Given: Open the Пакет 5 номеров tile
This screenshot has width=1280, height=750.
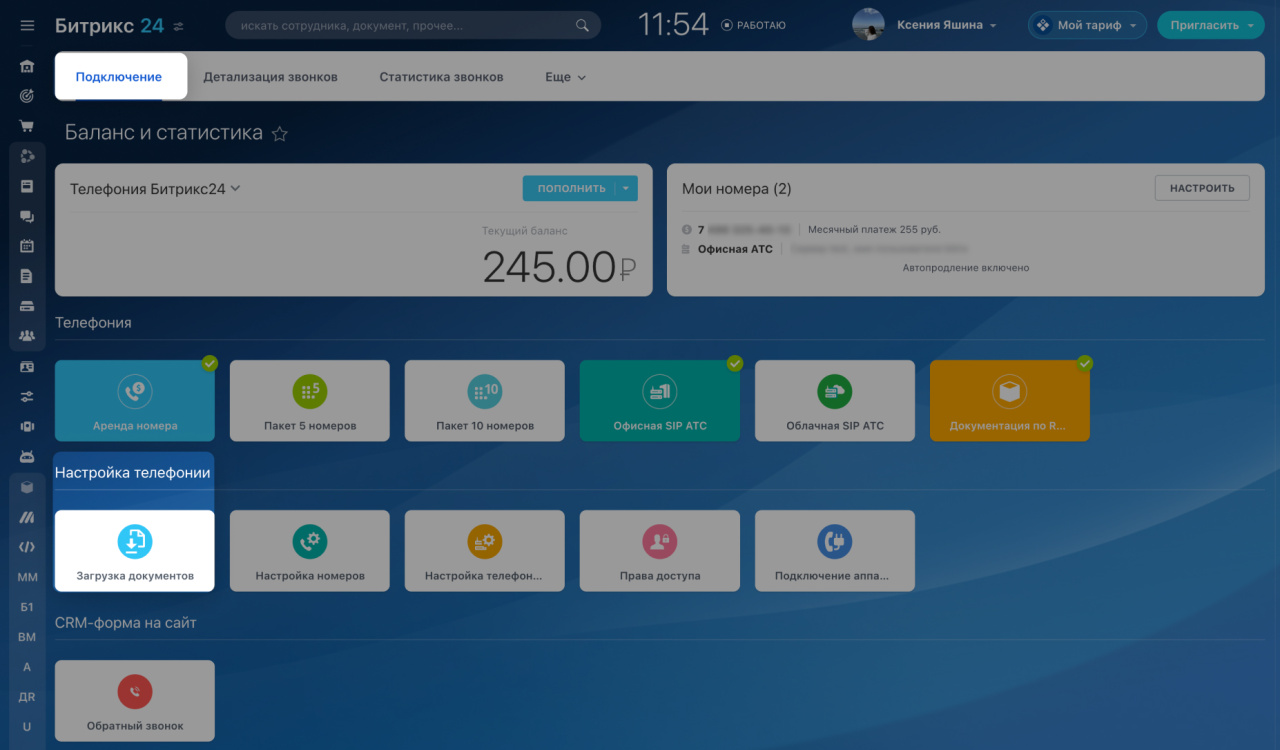Looking at the screenshot, I should (310, 401).
